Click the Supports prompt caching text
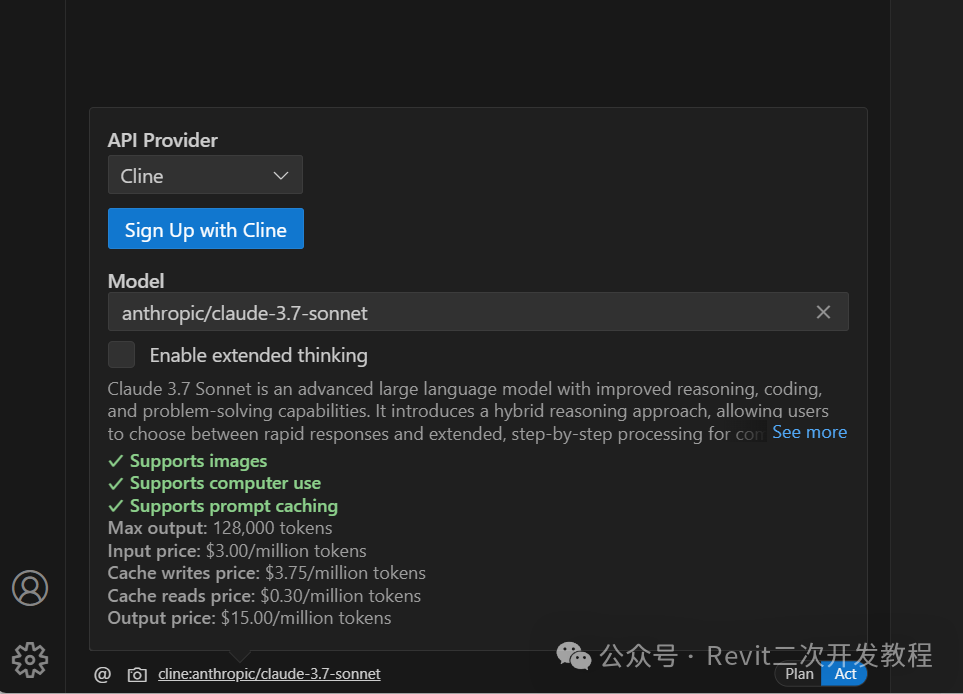The width and height of the screenshot is (963, 694). pyautogui.click(x=233, y=506)
